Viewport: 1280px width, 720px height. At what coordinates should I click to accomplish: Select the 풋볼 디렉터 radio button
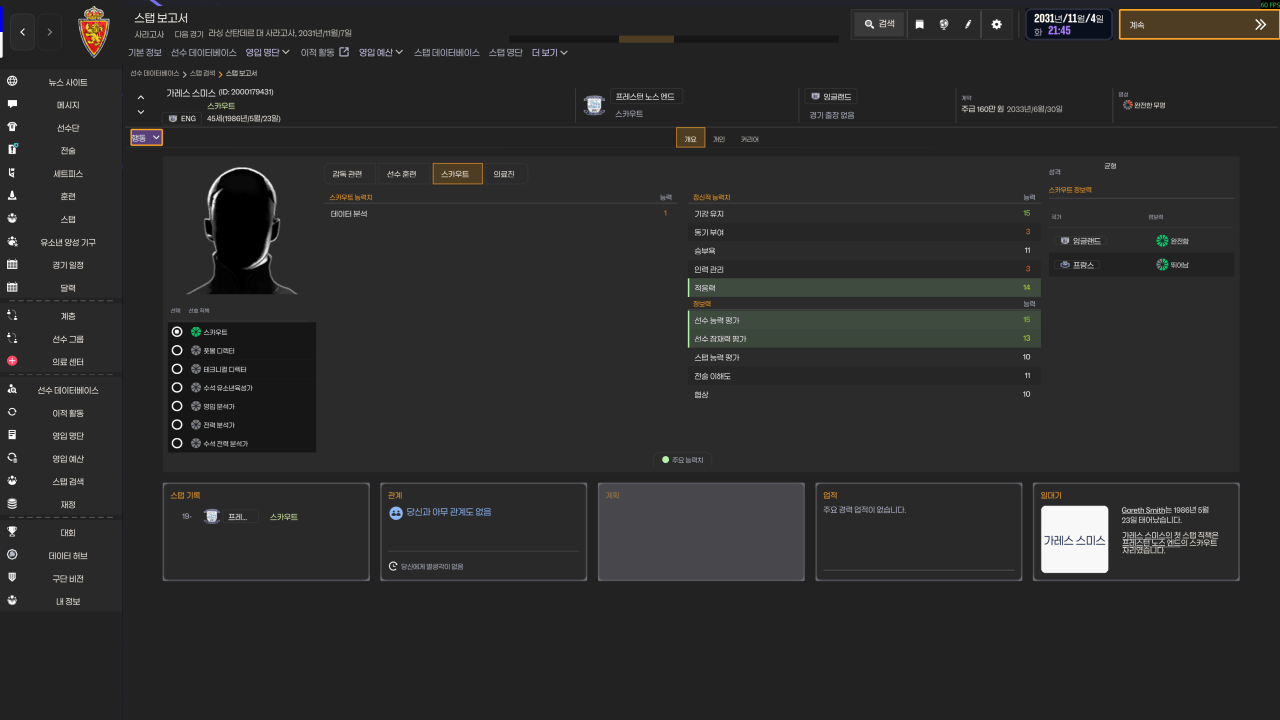(x=177, y=351)
